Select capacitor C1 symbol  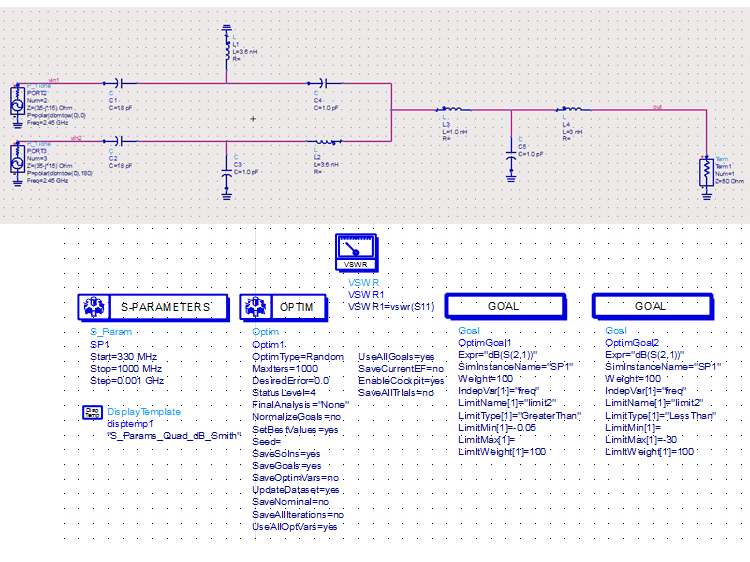pos(120,84)
